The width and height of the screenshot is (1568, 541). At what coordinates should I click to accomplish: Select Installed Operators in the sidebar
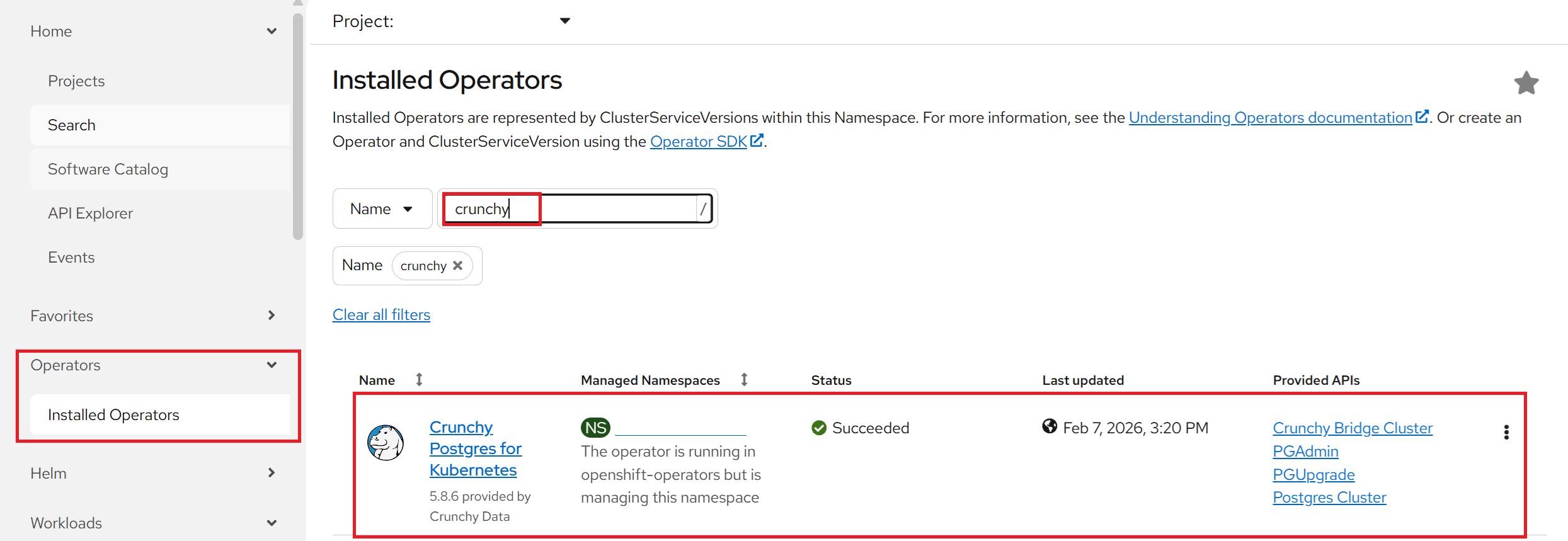tap(114, 415)
